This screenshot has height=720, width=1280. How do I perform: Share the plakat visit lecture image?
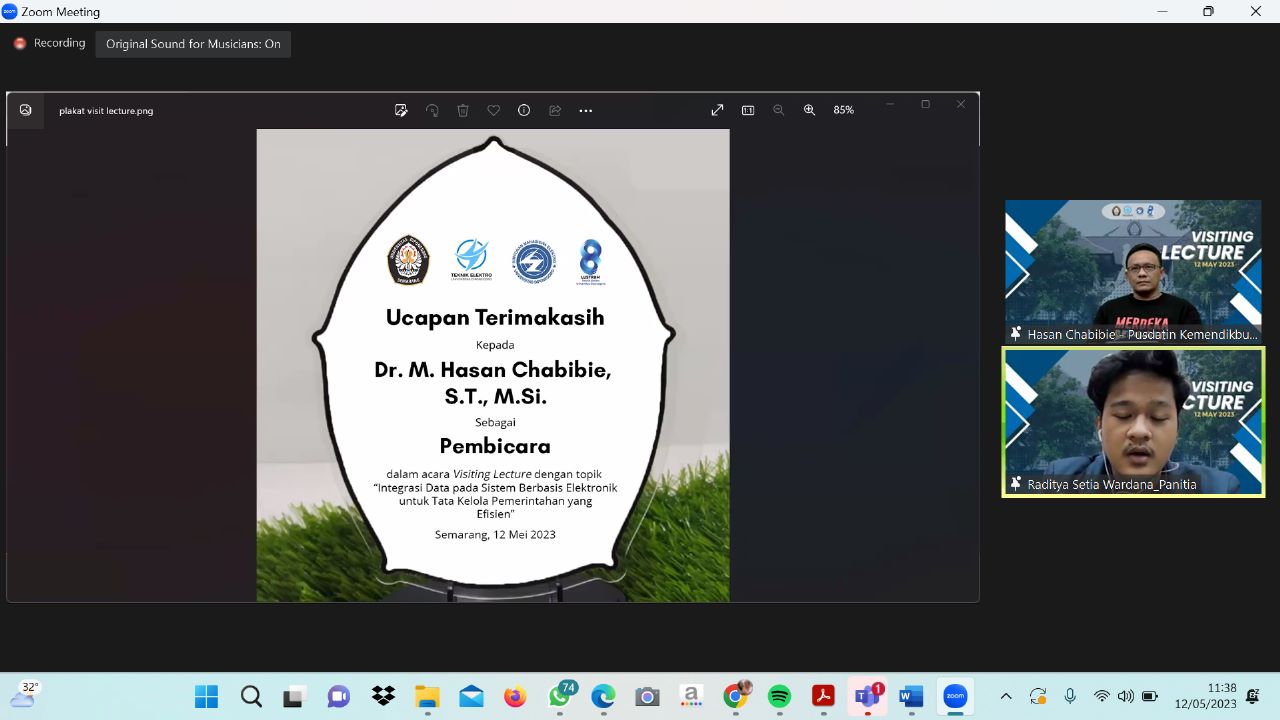click(x=555, y=110)
